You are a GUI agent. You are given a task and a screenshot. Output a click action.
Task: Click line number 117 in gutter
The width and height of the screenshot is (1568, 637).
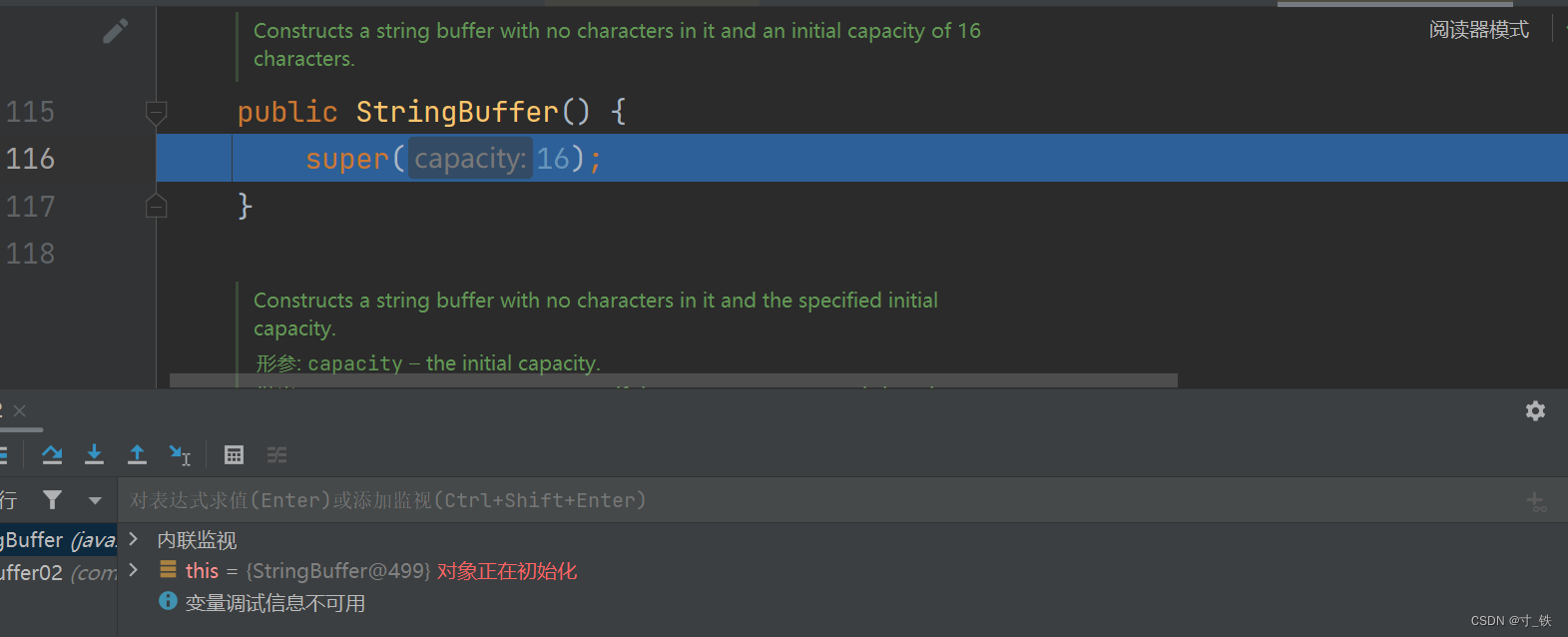click(31, 207)
